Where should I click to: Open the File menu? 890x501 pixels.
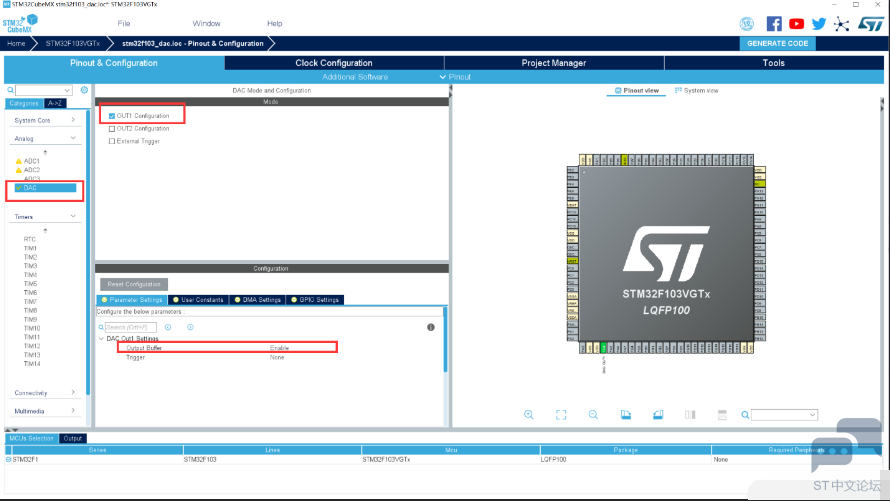click(124, 24)
